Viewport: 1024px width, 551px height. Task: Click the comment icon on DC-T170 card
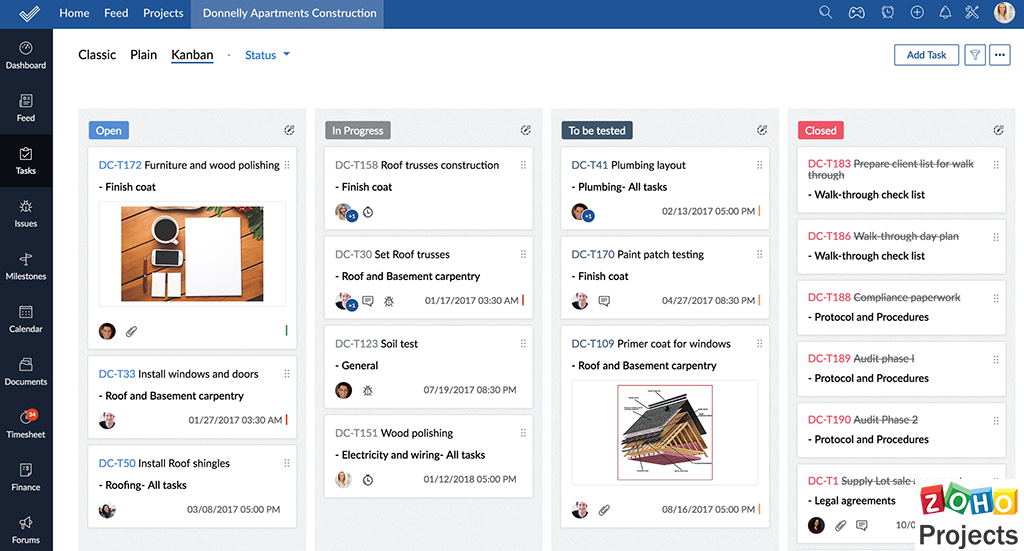tap(604, 301)
